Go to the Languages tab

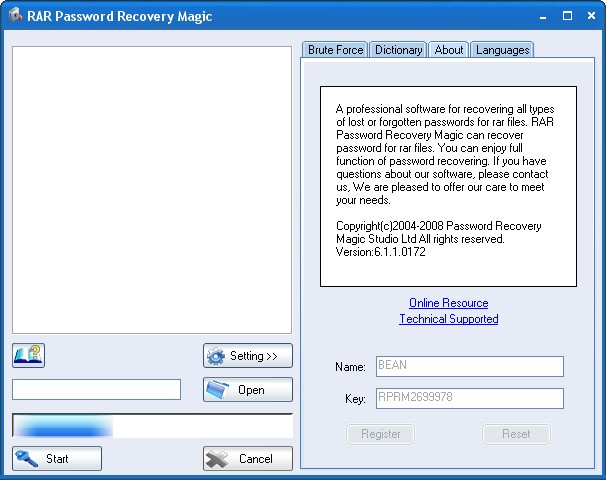click(x=502, y=50)
